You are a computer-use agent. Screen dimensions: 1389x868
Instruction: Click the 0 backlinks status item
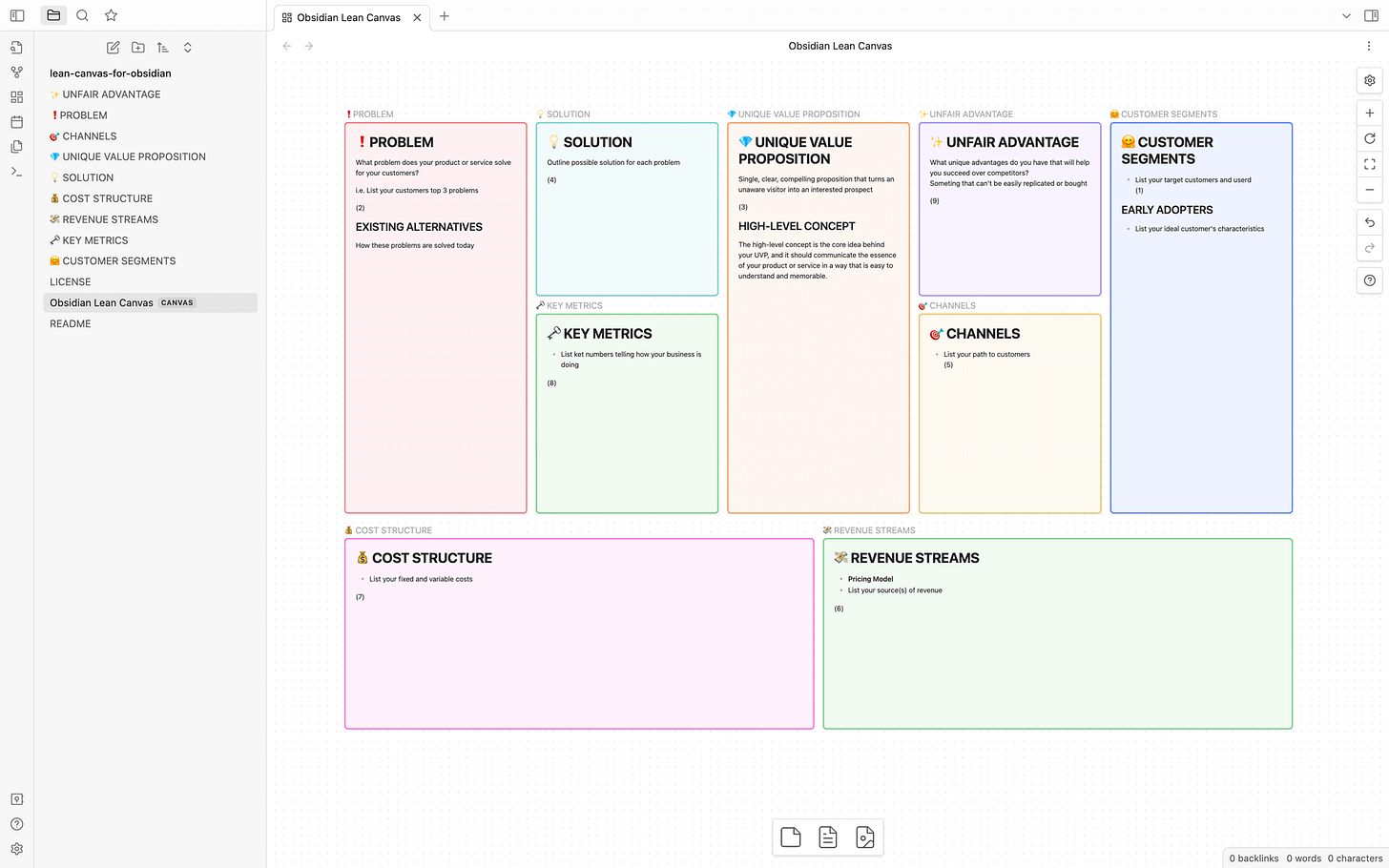[1253, 858]
